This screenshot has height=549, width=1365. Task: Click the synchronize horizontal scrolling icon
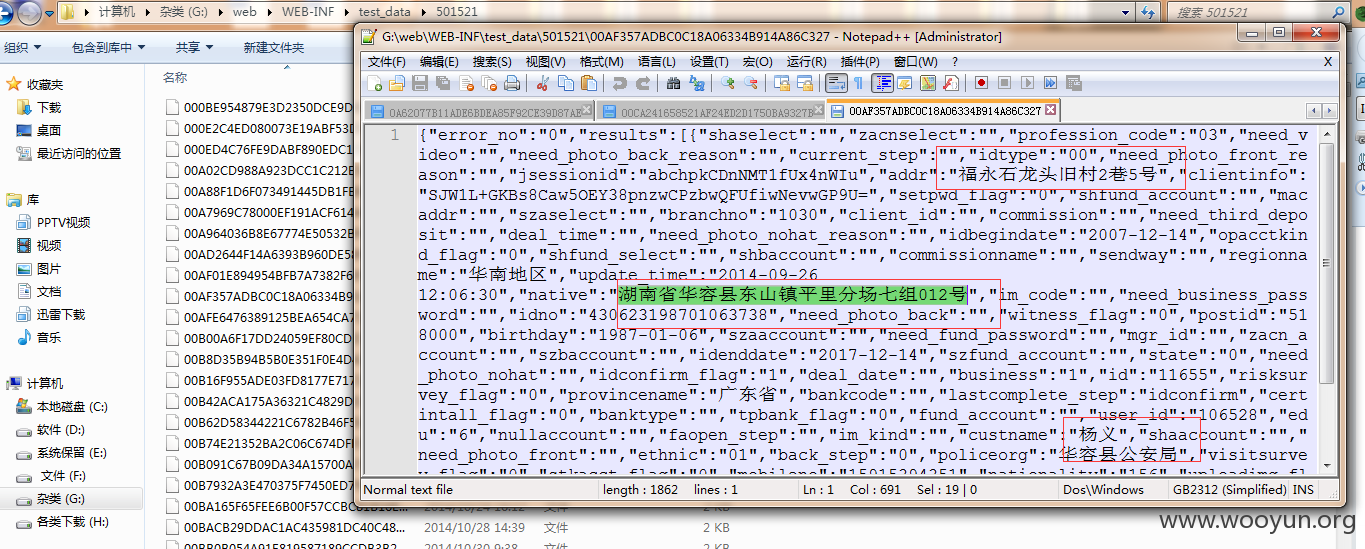805,83
